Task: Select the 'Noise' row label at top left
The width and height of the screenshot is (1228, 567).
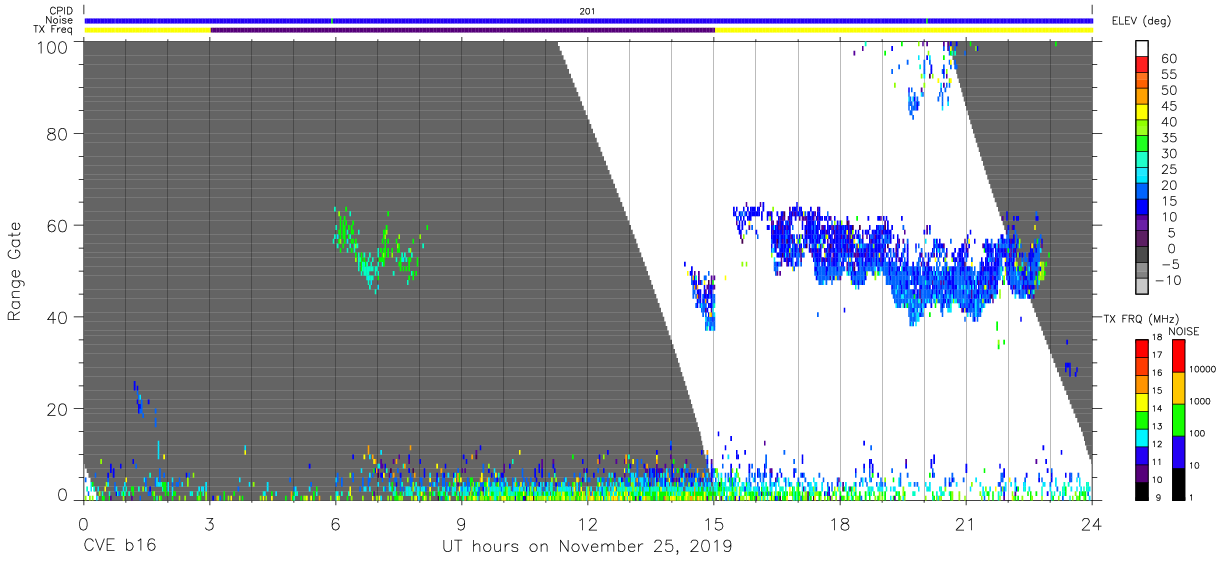Action: coord(59,20)
